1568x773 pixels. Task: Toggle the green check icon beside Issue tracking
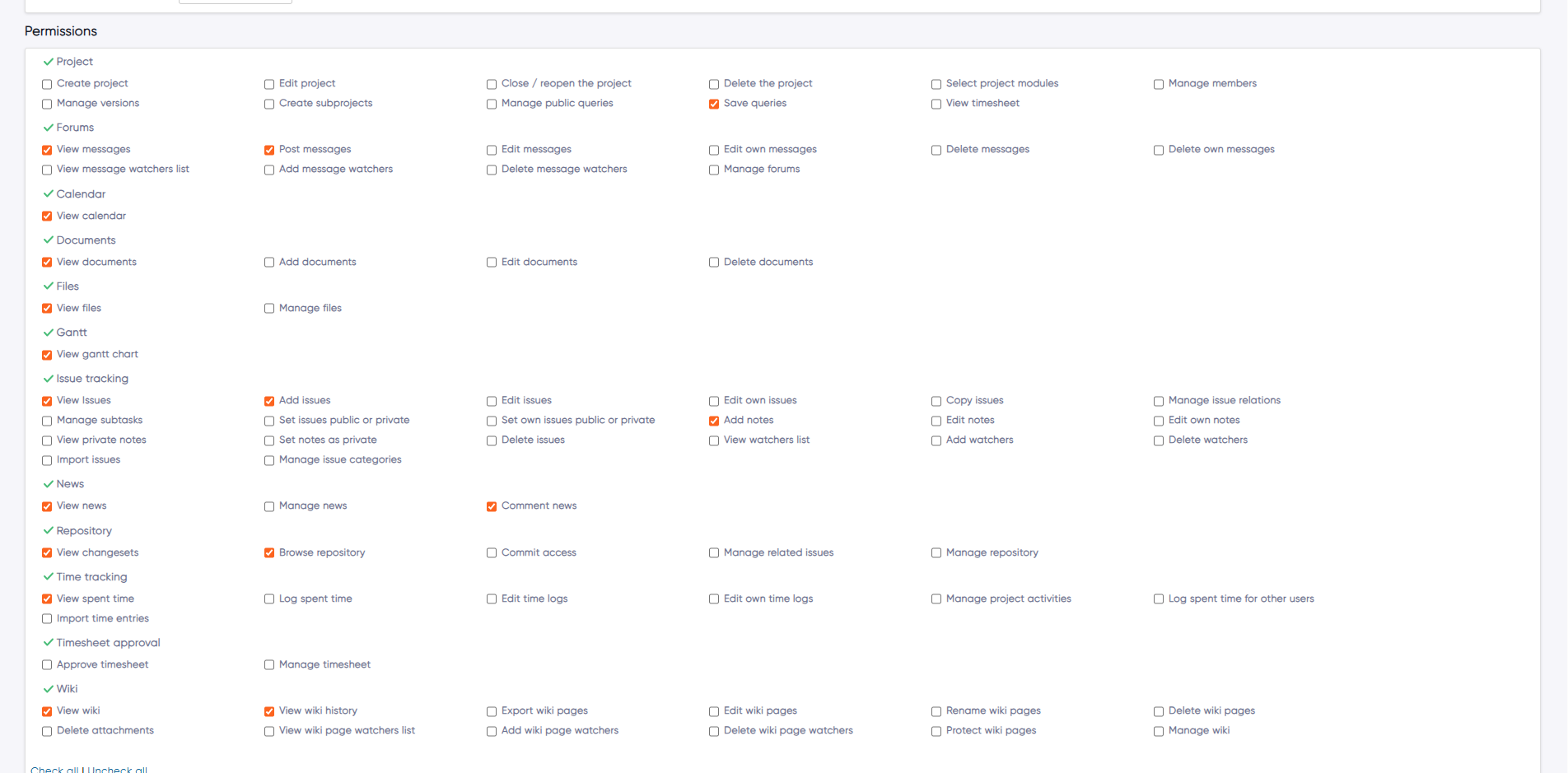(47, 378)
